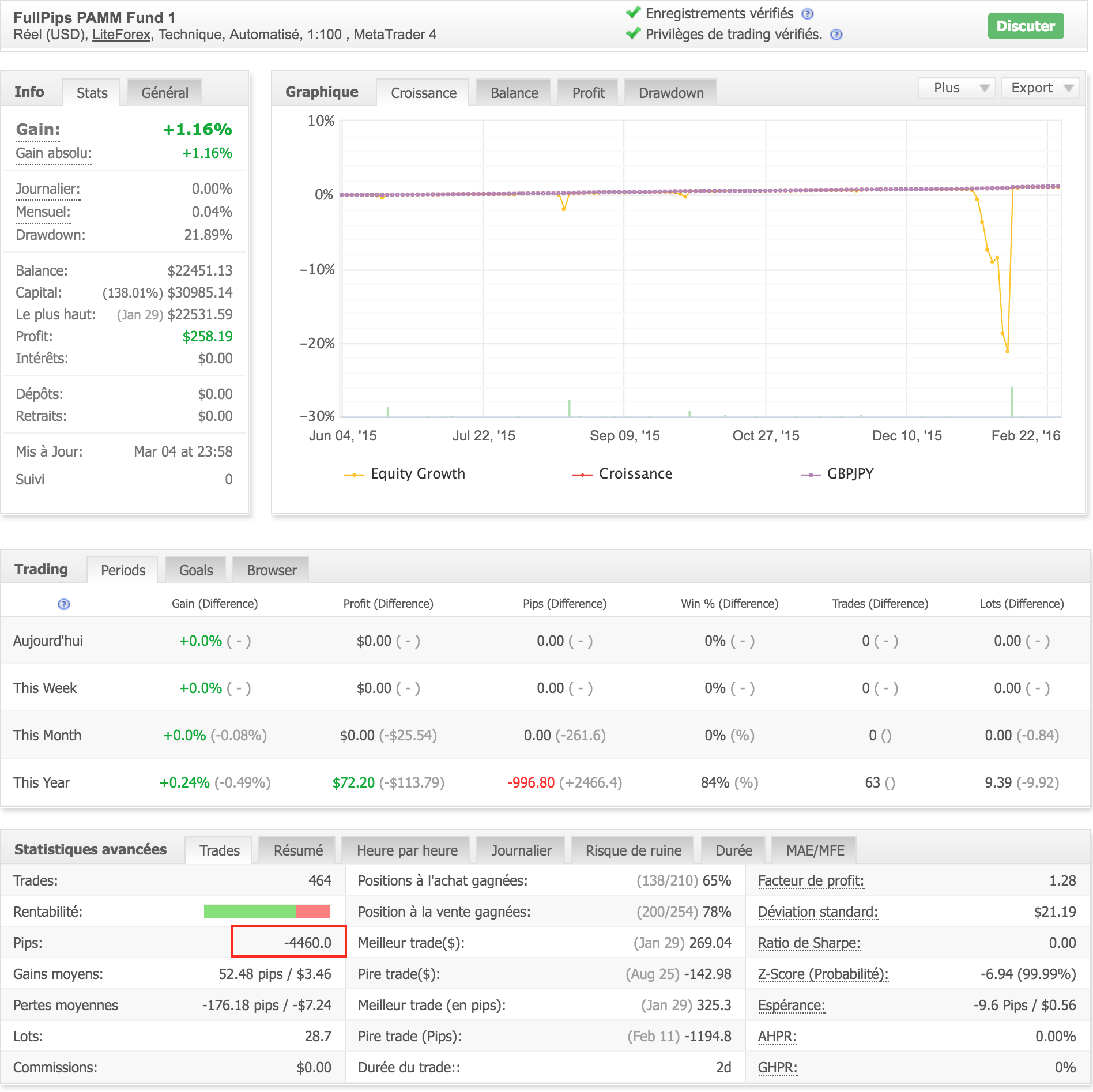Viewport: 1093px width, 1092px height.
Task: Click the green checkmark for Enregistrements vérifiés
Action: point(633,13)
